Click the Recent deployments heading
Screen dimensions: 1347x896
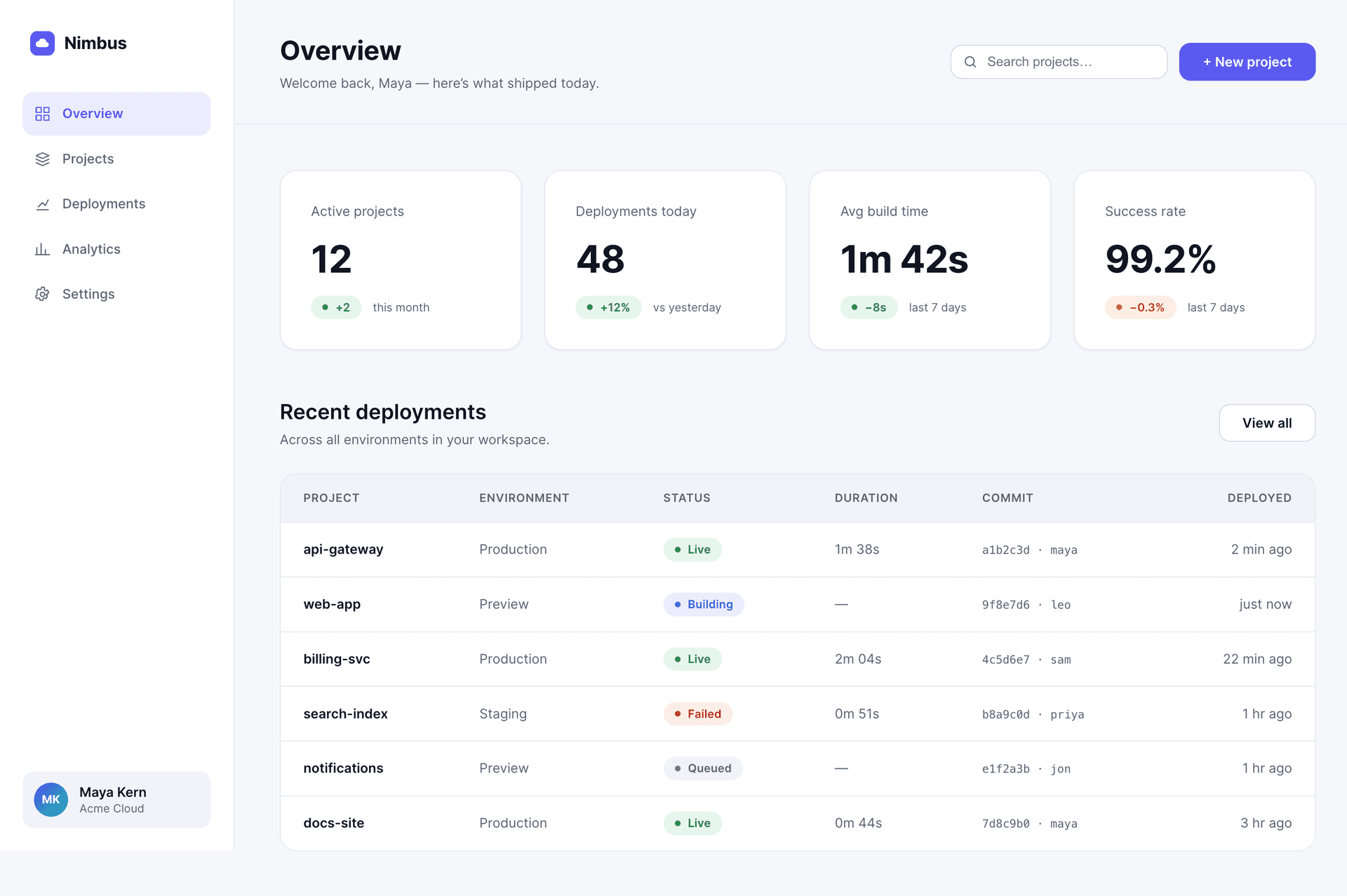[x=382, y=413]
